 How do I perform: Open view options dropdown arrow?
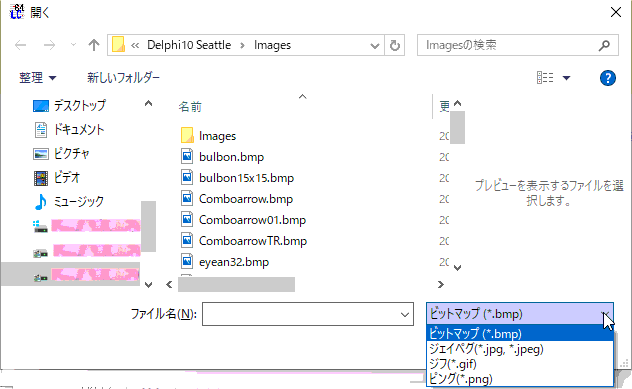[x=566, y=78]
